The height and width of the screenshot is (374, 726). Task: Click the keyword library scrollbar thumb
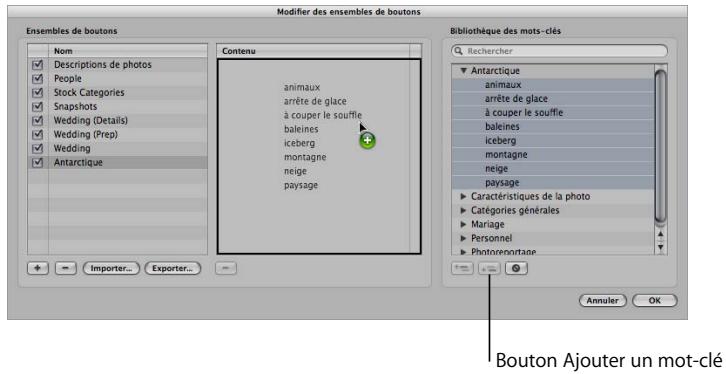pos(661,146)
